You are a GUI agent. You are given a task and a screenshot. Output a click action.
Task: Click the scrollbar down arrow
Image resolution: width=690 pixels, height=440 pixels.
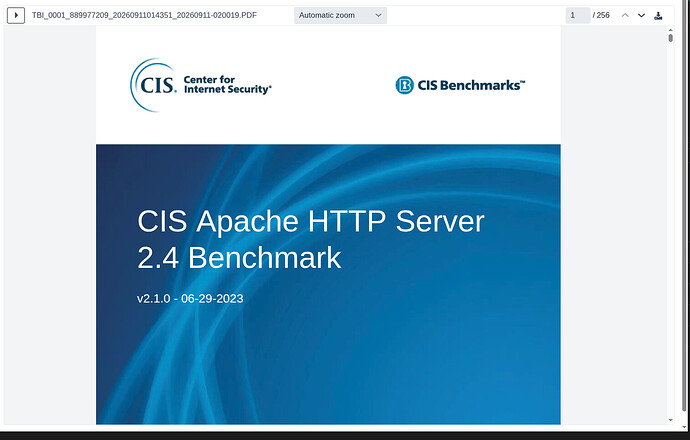(670, 420)
